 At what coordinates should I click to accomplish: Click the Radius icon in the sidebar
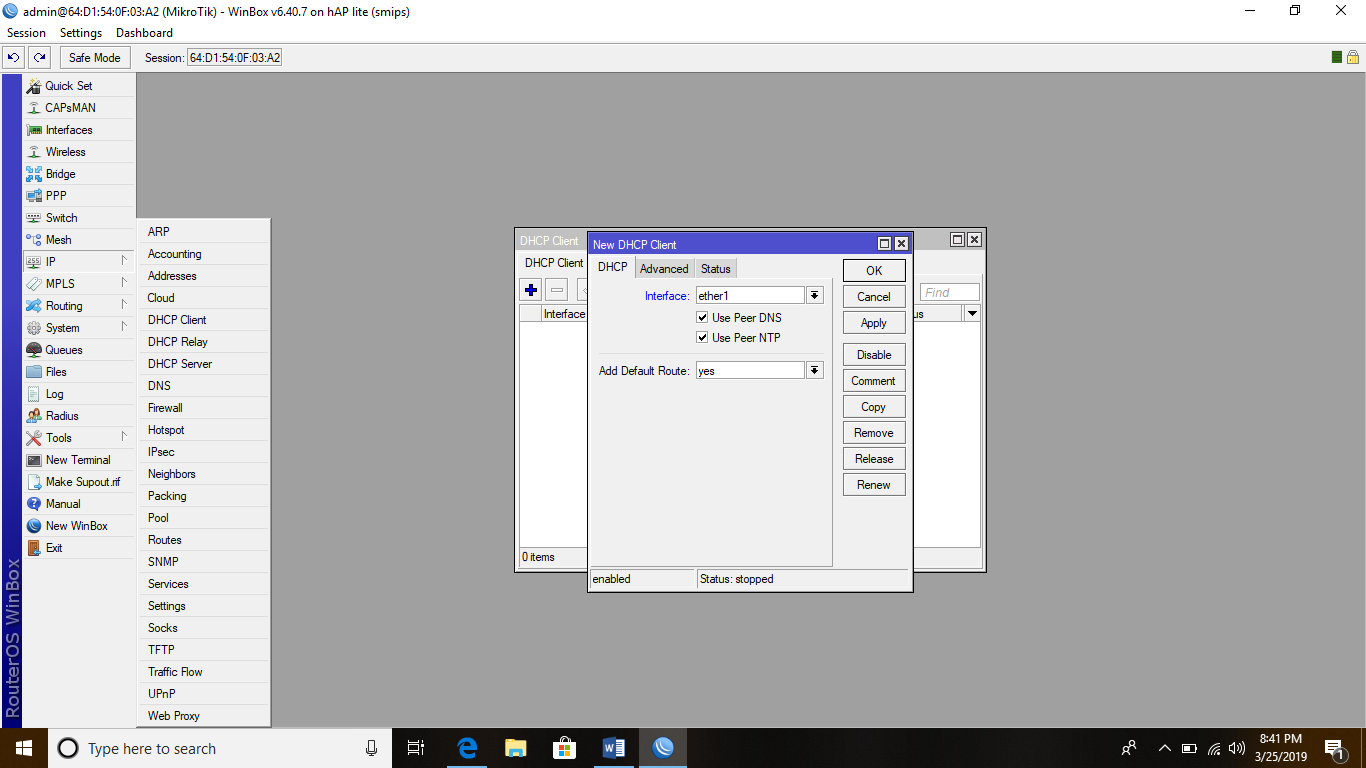point(34,416)
